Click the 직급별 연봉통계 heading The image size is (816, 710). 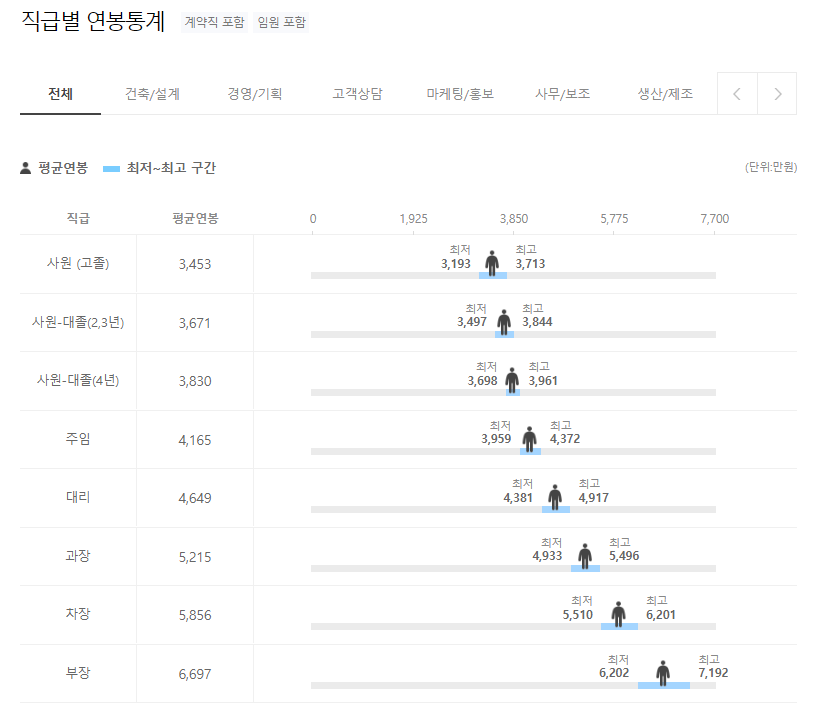click(93, 22)
